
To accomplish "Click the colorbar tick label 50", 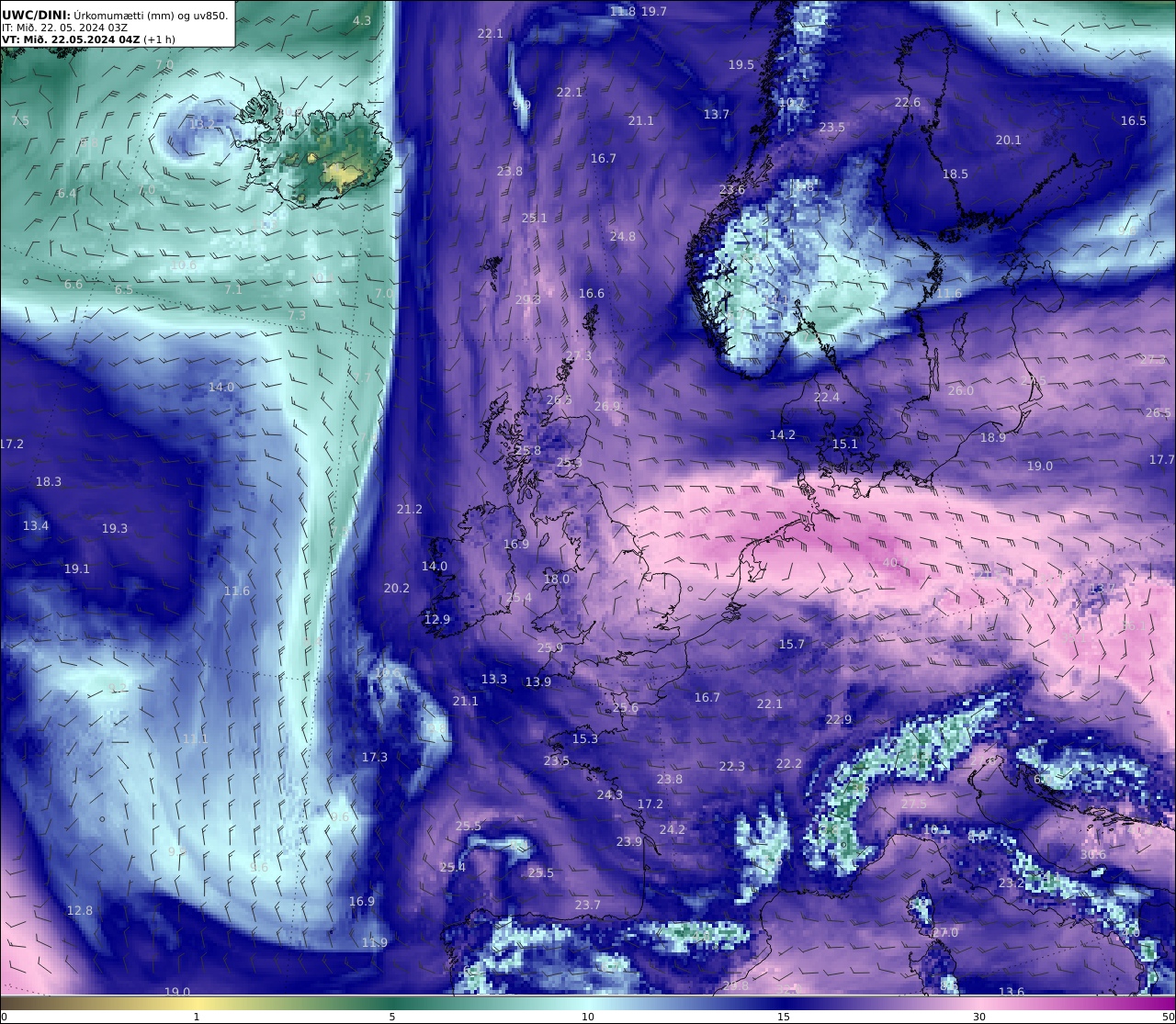I will [x=1168, y=1017].
